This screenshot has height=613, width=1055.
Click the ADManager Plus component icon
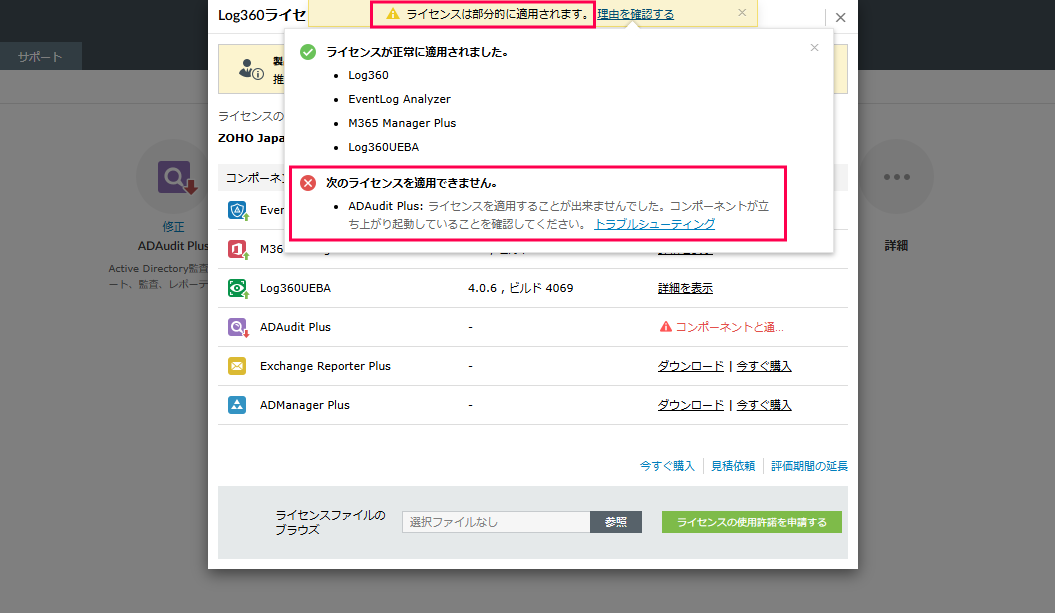[x=237, y=405]
